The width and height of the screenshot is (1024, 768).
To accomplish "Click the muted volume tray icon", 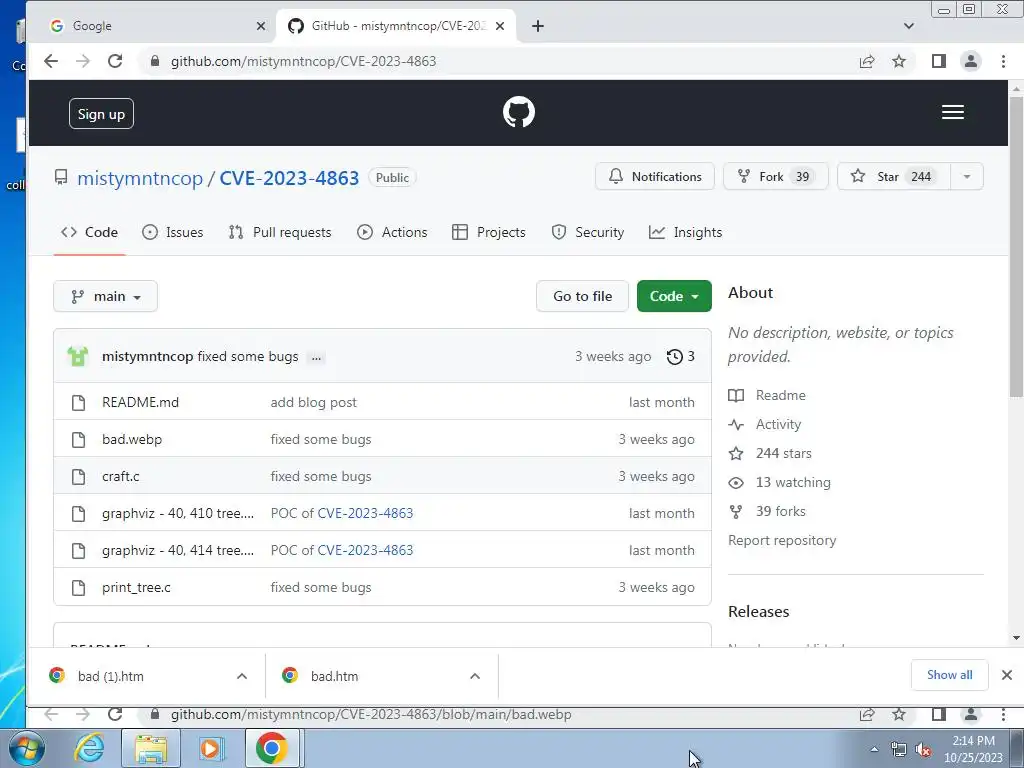I will pos(922,750).
